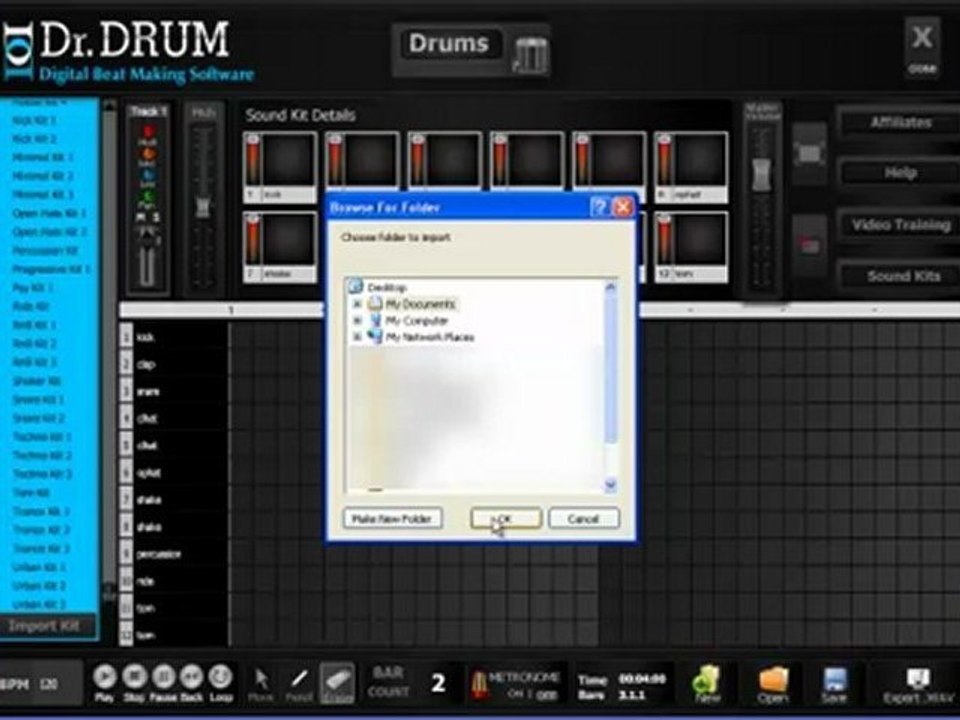Select Techno Kit 1 from kit list
The height and width of the screenshot is (720, 960).
[42, 437]
